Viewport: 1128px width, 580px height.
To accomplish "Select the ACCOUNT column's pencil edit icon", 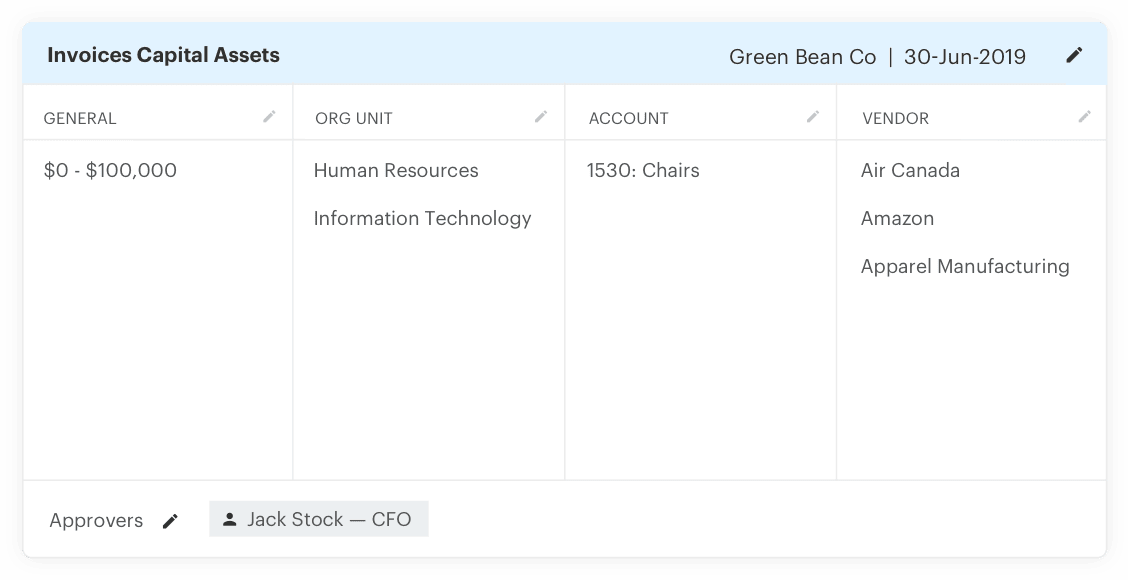I will click(811, 117).
